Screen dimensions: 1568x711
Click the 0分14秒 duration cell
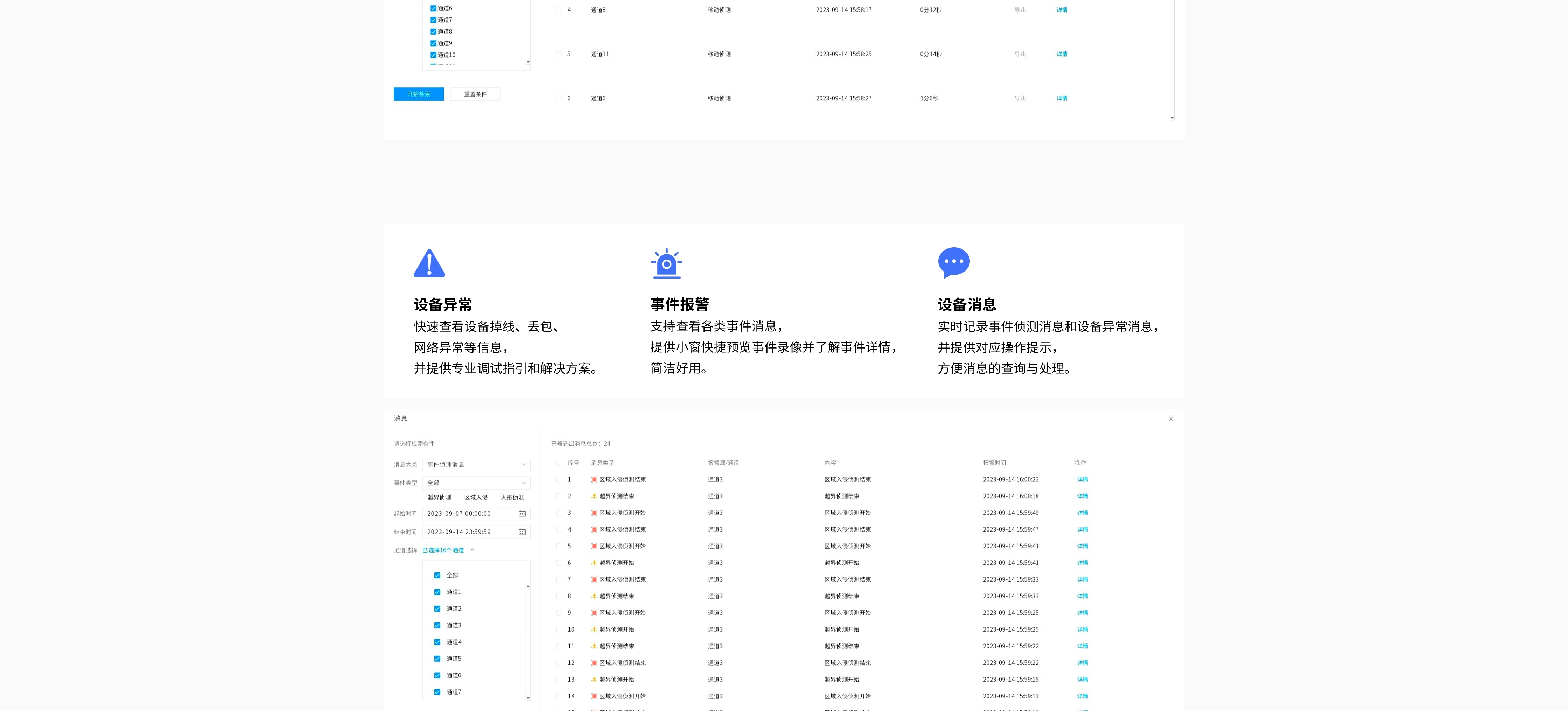tap(931, 54)
